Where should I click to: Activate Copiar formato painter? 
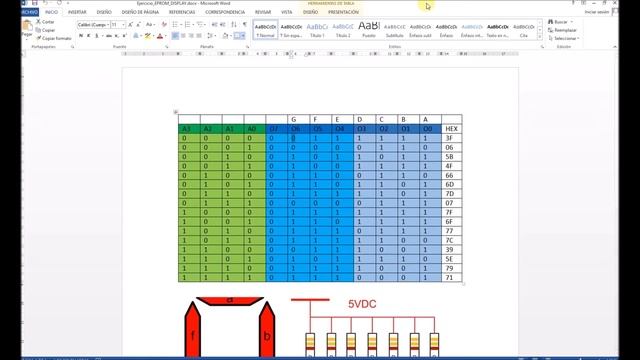(x=54, y=38)
